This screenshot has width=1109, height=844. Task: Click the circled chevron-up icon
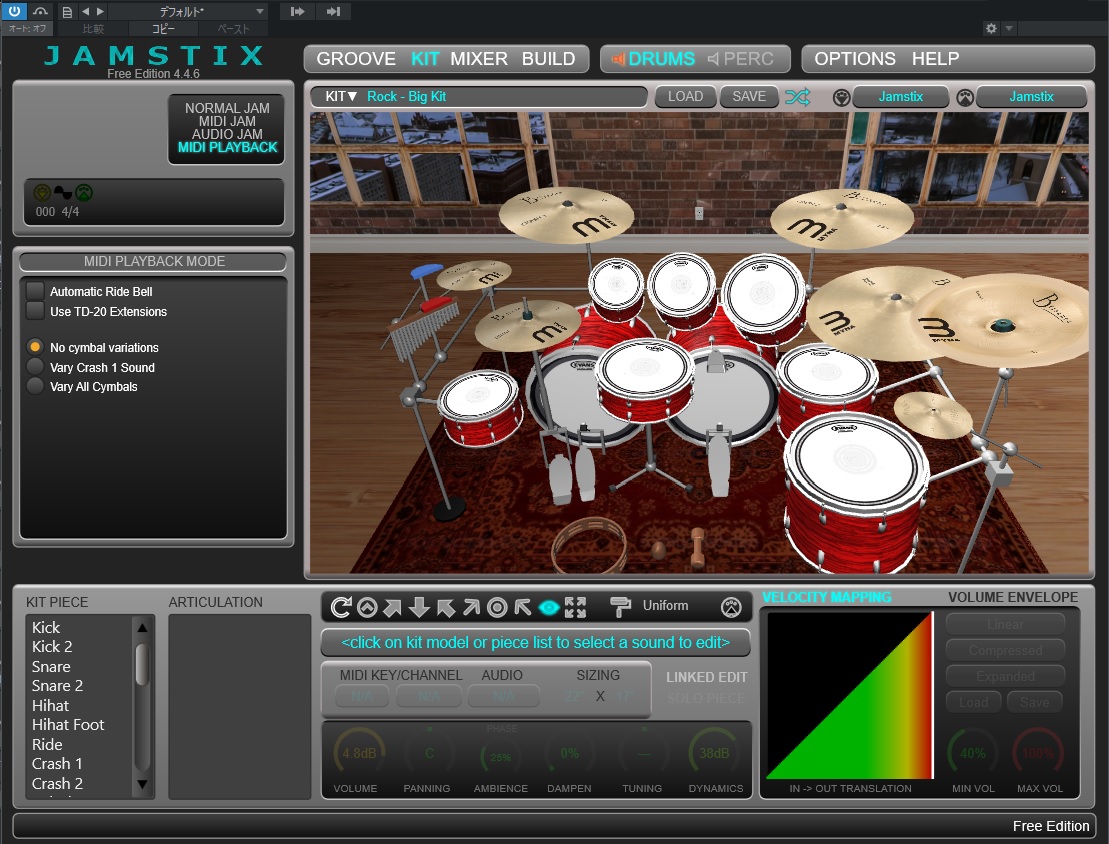[367, 607]
